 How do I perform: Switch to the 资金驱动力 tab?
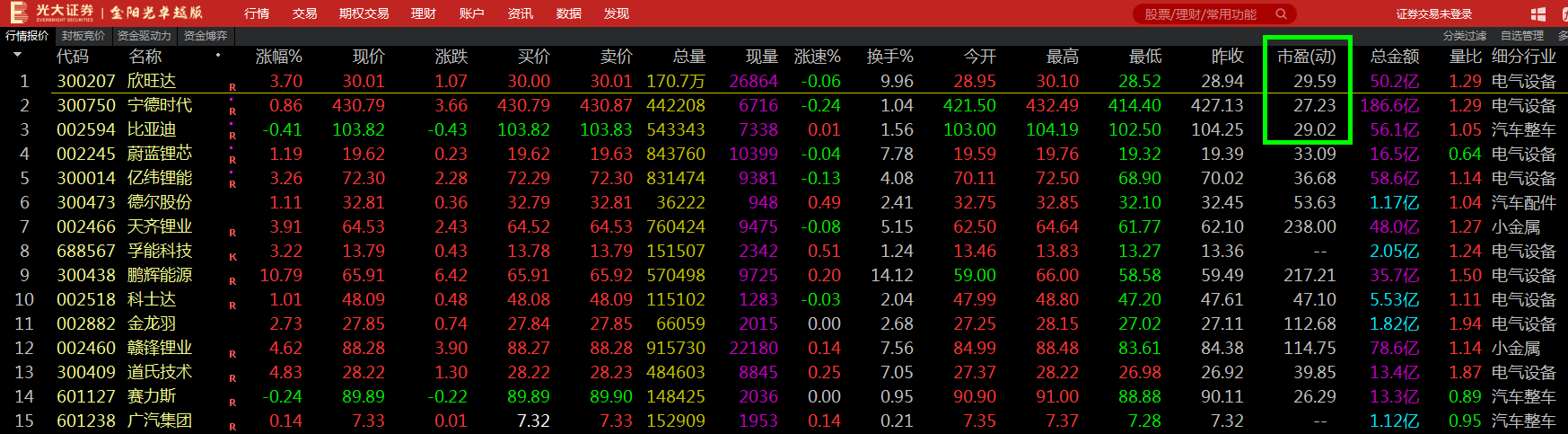pyautogui.click(x=144, y=36)
